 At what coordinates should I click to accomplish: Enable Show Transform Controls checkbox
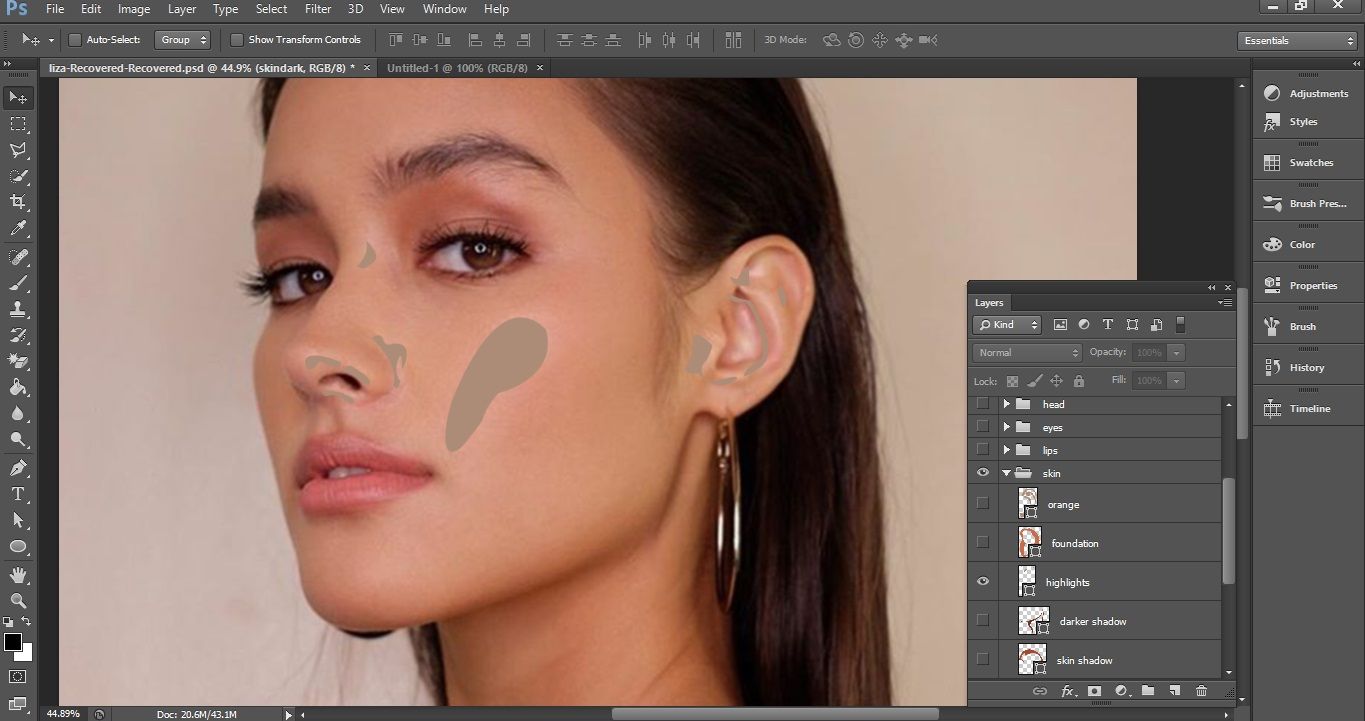click(237, 40)
